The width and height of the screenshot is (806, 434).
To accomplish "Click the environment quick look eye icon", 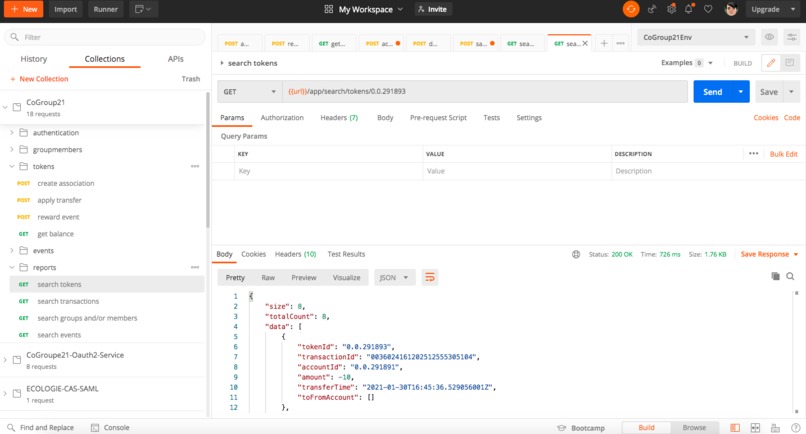I will coord(769,37).
